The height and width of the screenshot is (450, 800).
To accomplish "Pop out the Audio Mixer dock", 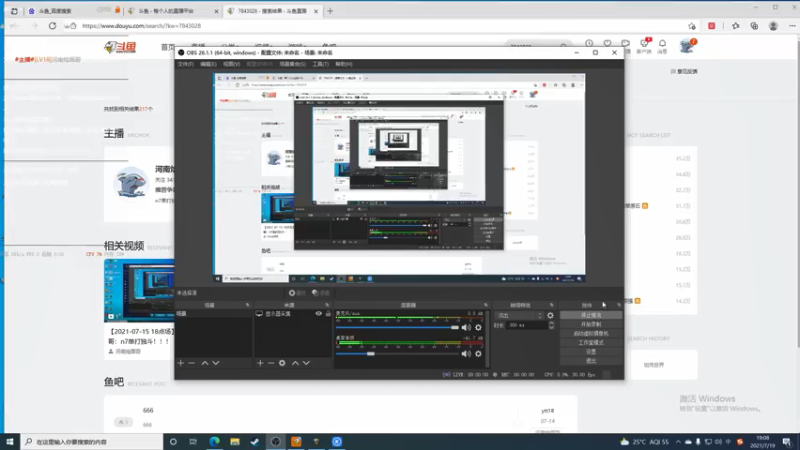I will 486,305.
